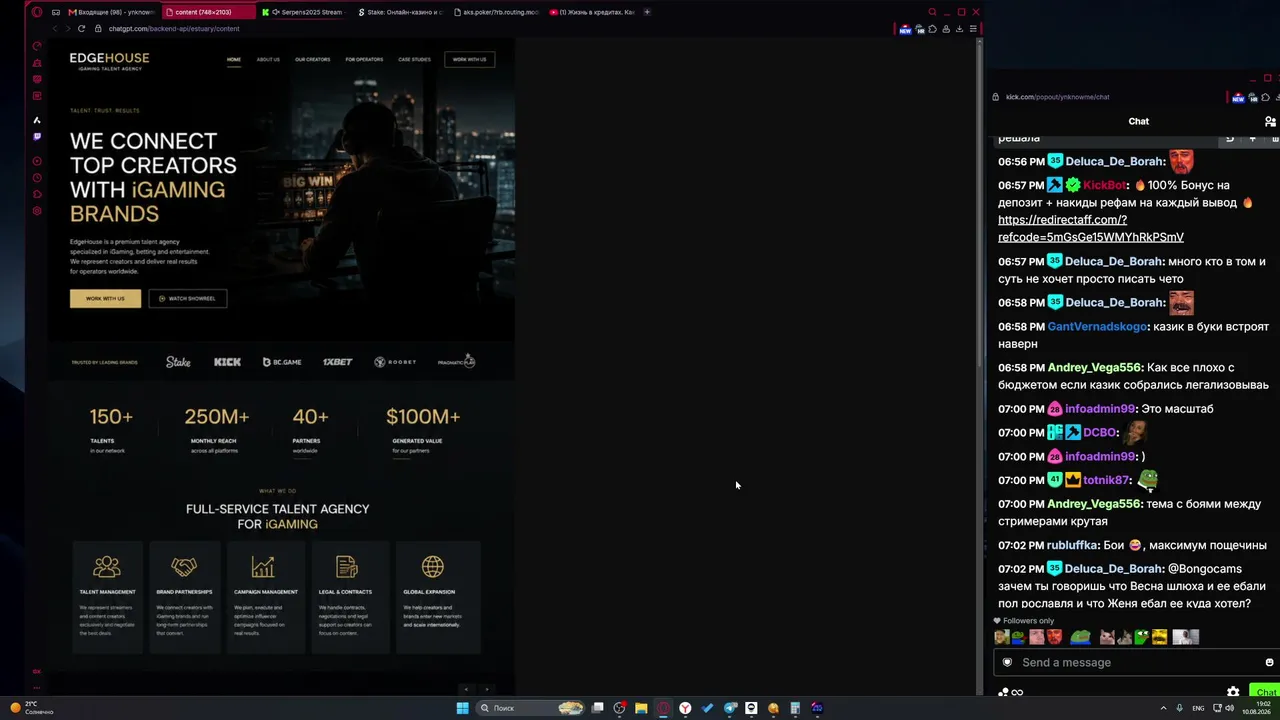This screenshot has width=1280, height=720.
Task: Switch to the aks.poker tab
Action: tap(496, 12)
